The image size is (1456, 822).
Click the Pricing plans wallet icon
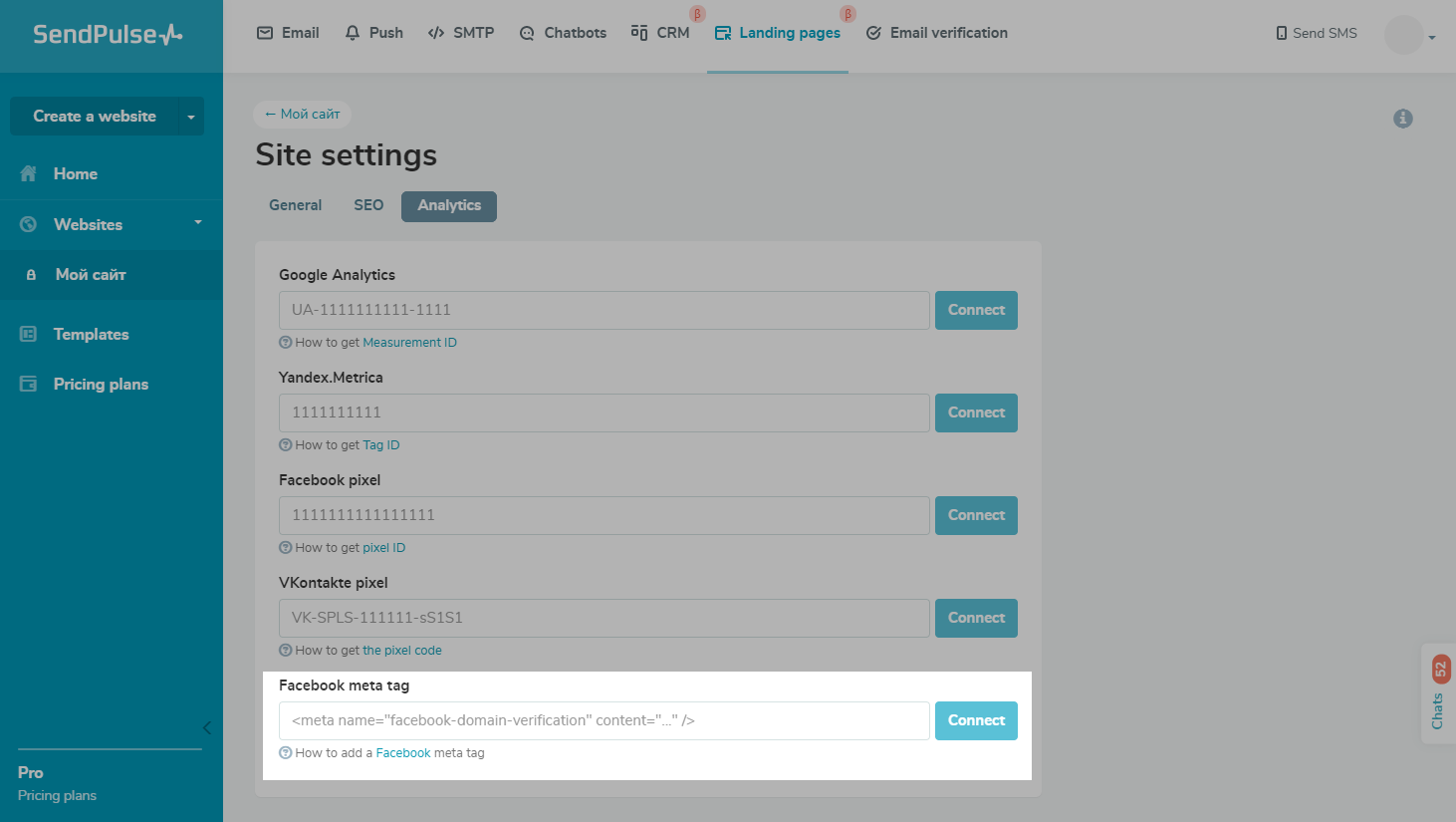pyautogui.click(x=29, y=384)
